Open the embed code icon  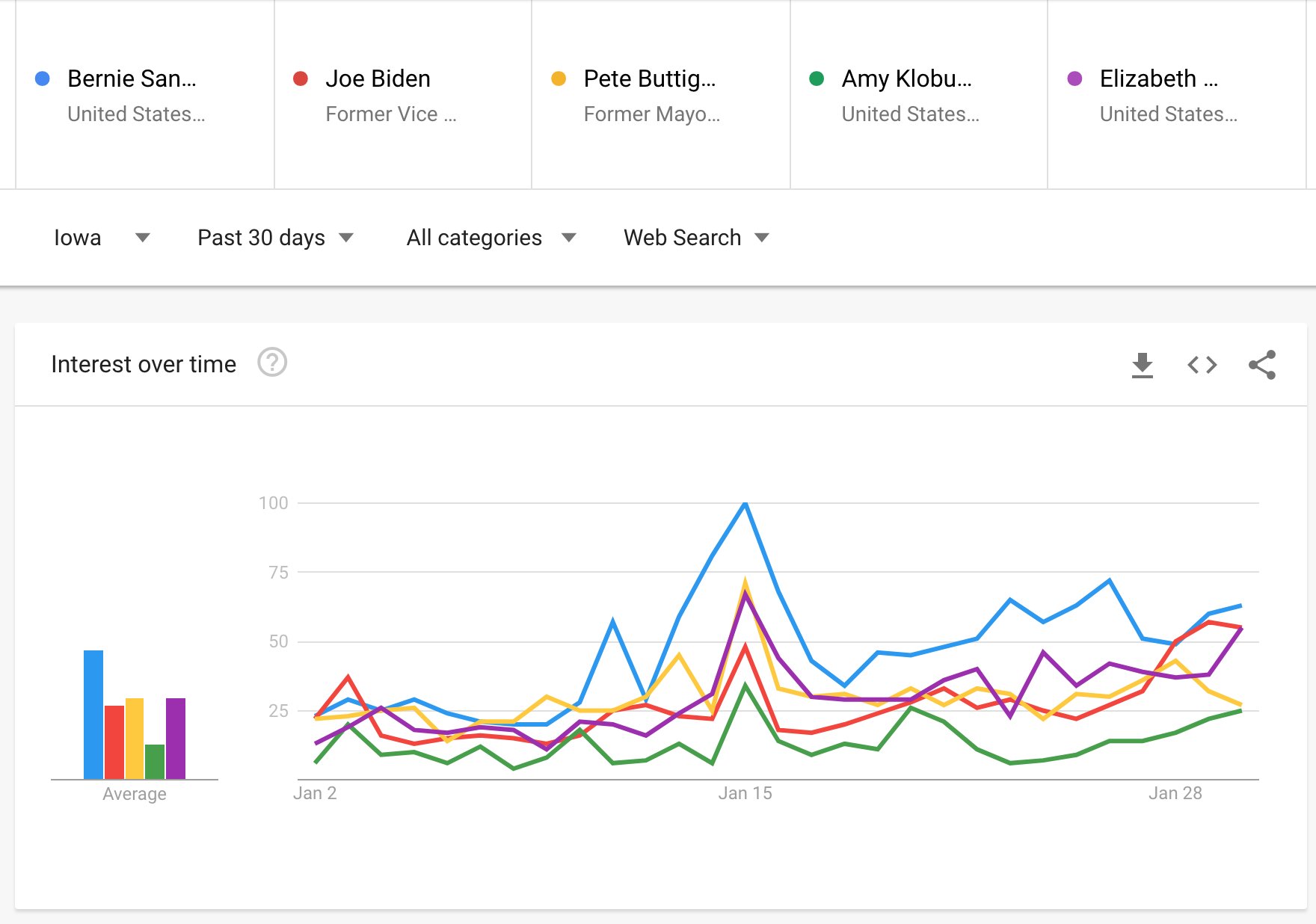(1202, 365)
